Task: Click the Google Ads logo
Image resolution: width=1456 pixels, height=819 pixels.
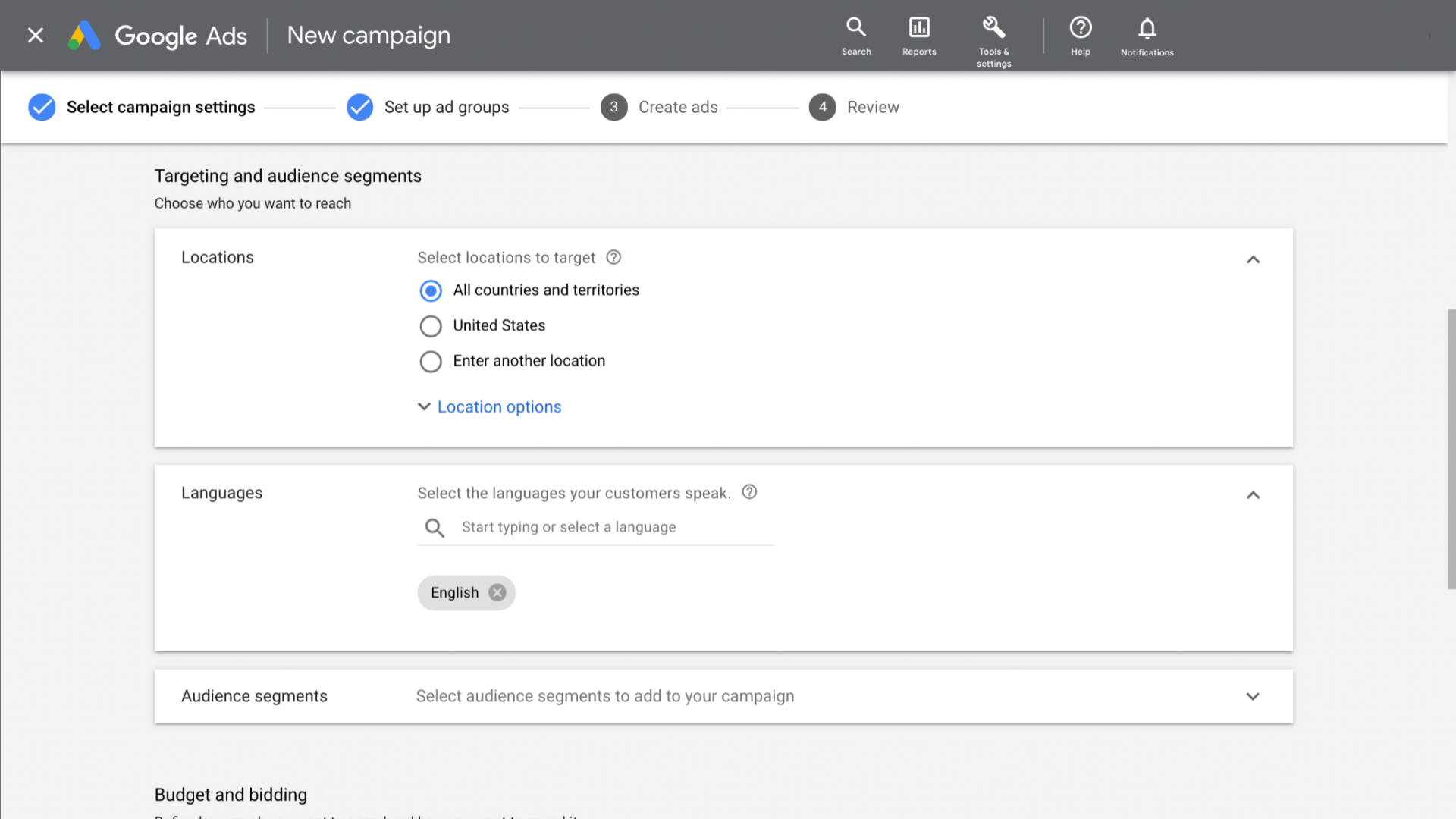Action: click(x=158, y=36)
